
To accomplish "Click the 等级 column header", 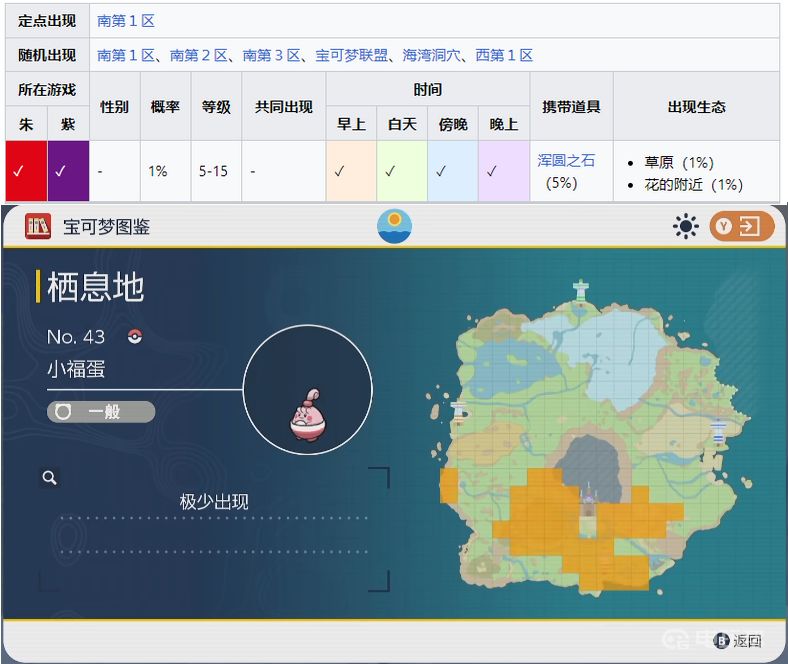I will pos(216,106).
